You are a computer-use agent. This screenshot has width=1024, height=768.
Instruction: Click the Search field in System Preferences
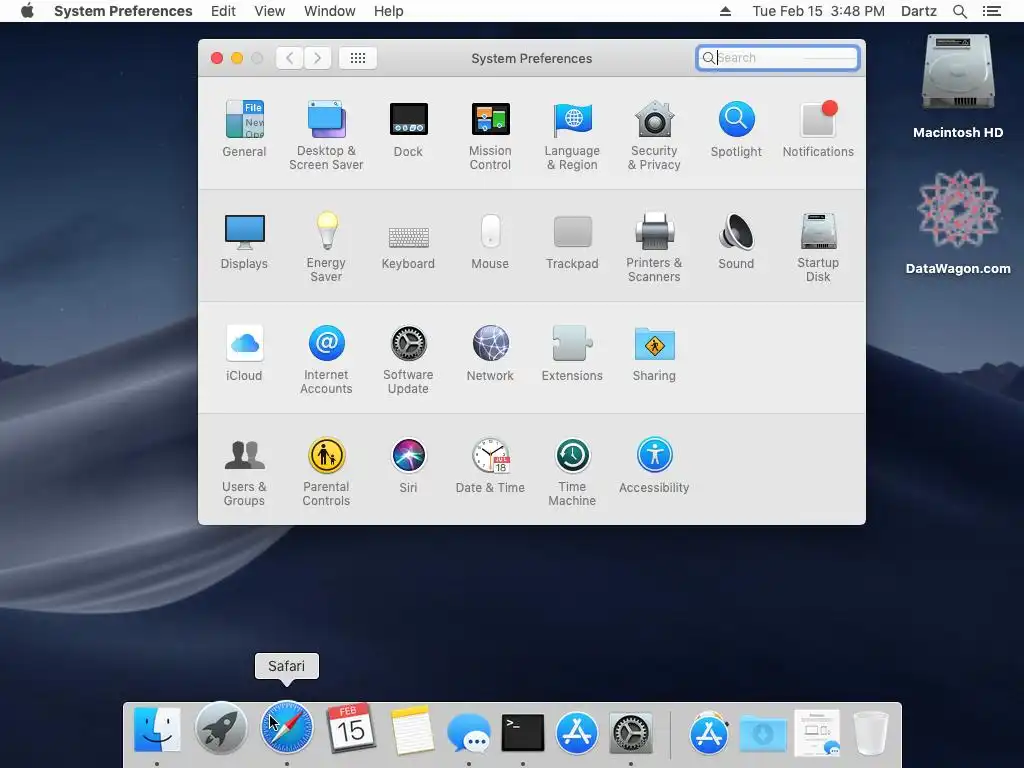pyautogui.click(x=777, y=58)
